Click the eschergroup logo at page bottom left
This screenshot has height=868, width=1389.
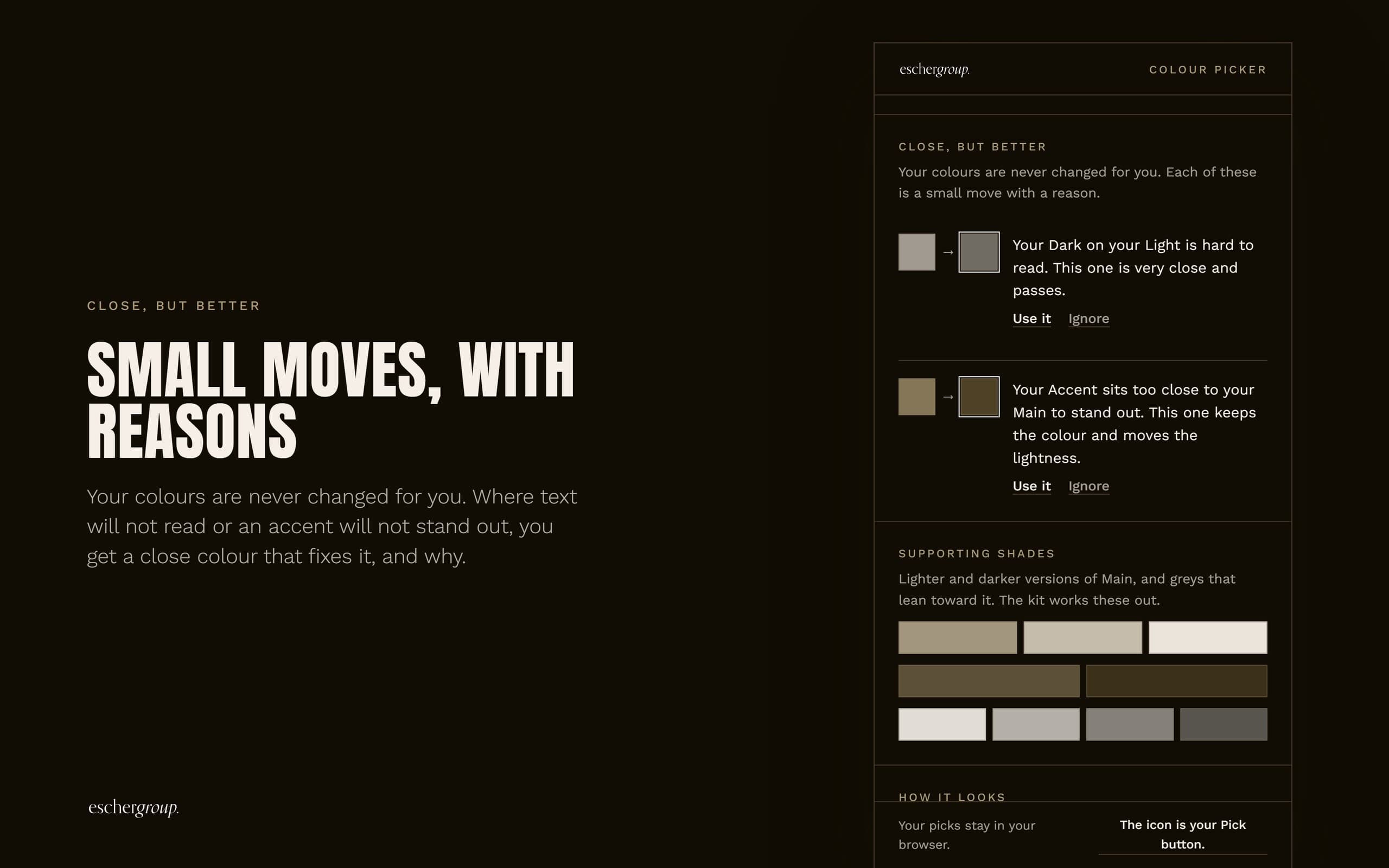click(133, 808)
